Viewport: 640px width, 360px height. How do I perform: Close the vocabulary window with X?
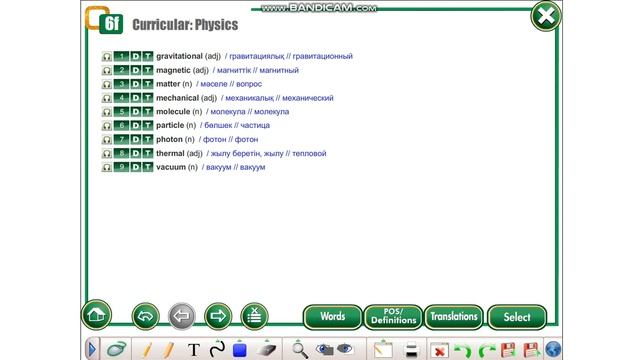coord(546,16)
